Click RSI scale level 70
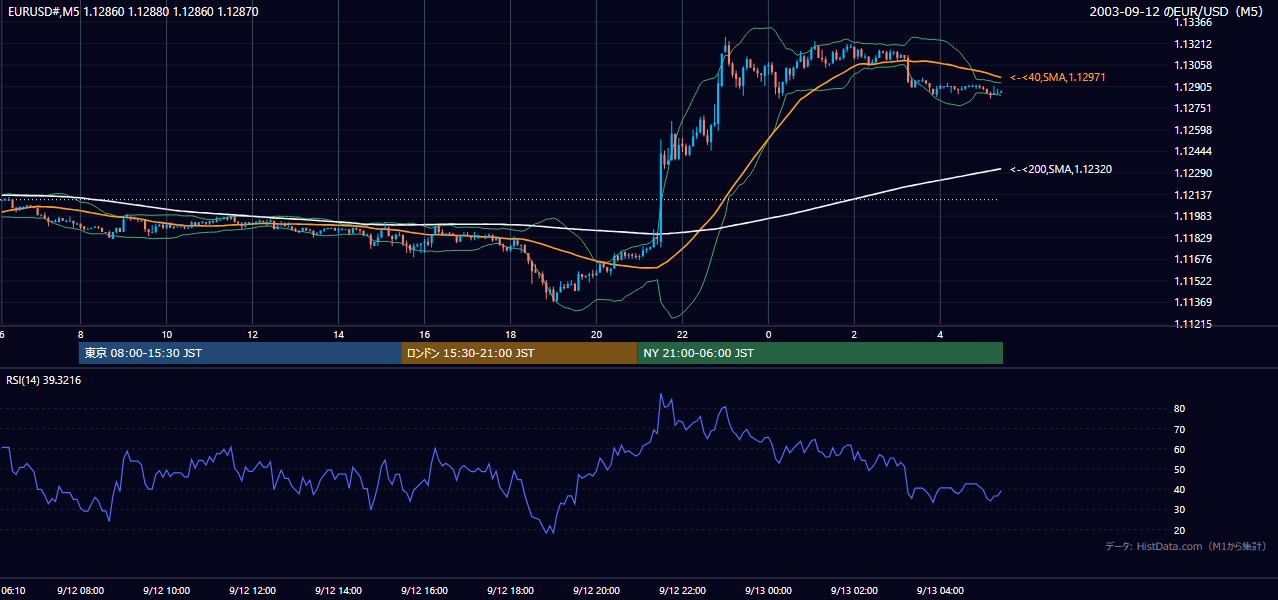The width and height of the screenshot is (1278, 600). tap(1180, 429)
